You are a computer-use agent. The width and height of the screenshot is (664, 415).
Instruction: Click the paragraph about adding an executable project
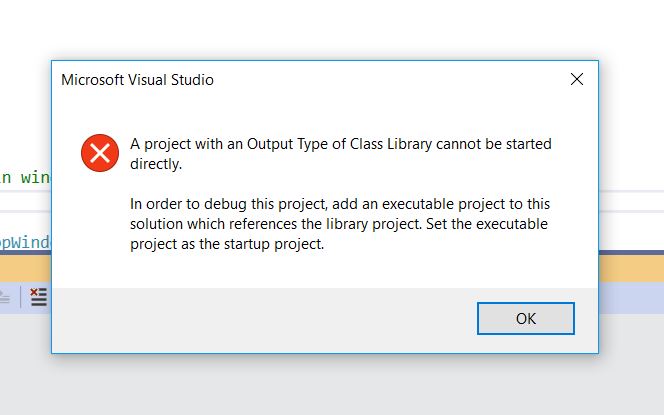tap(340, 224)
